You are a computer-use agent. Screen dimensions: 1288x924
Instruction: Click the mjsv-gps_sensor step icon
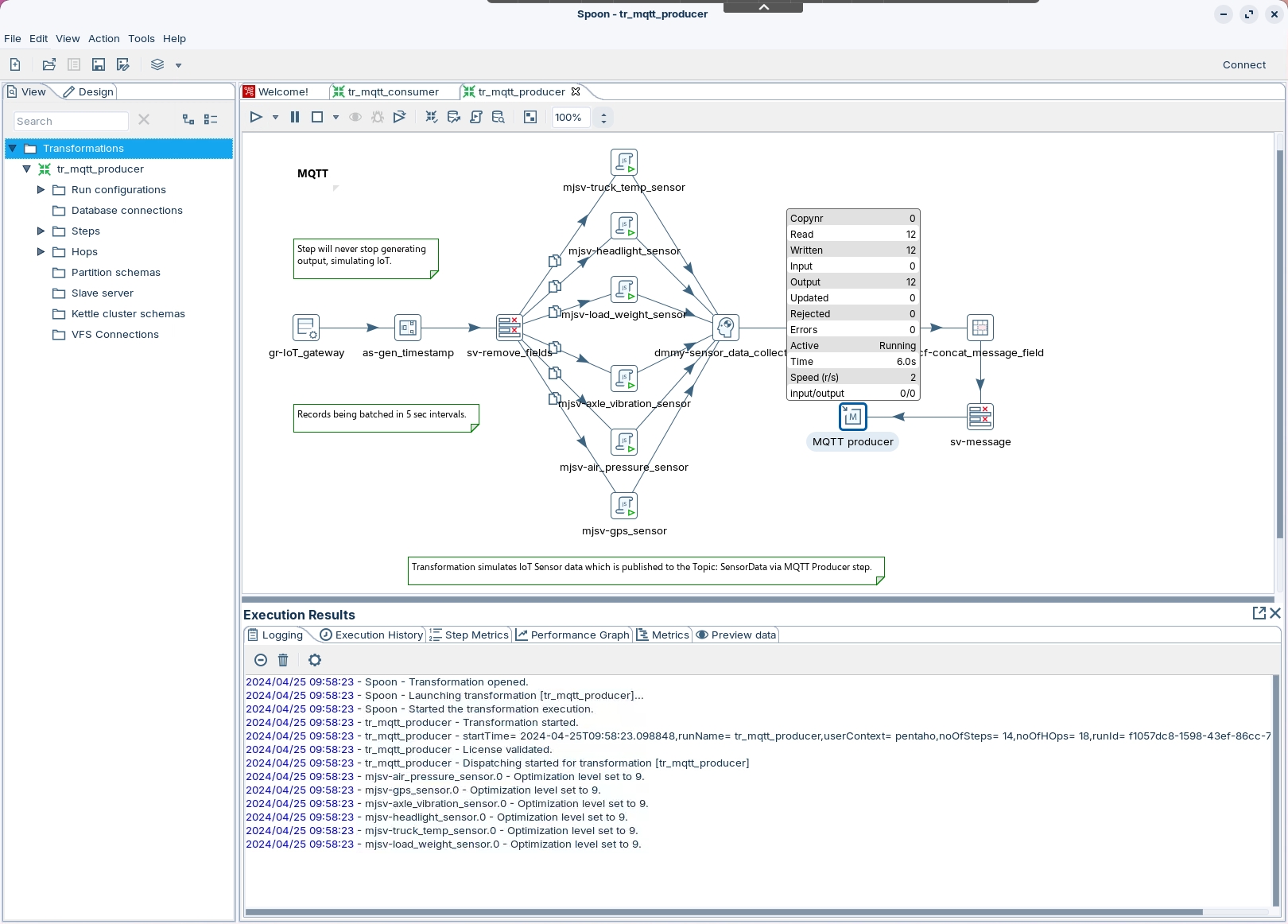(624, 506)
